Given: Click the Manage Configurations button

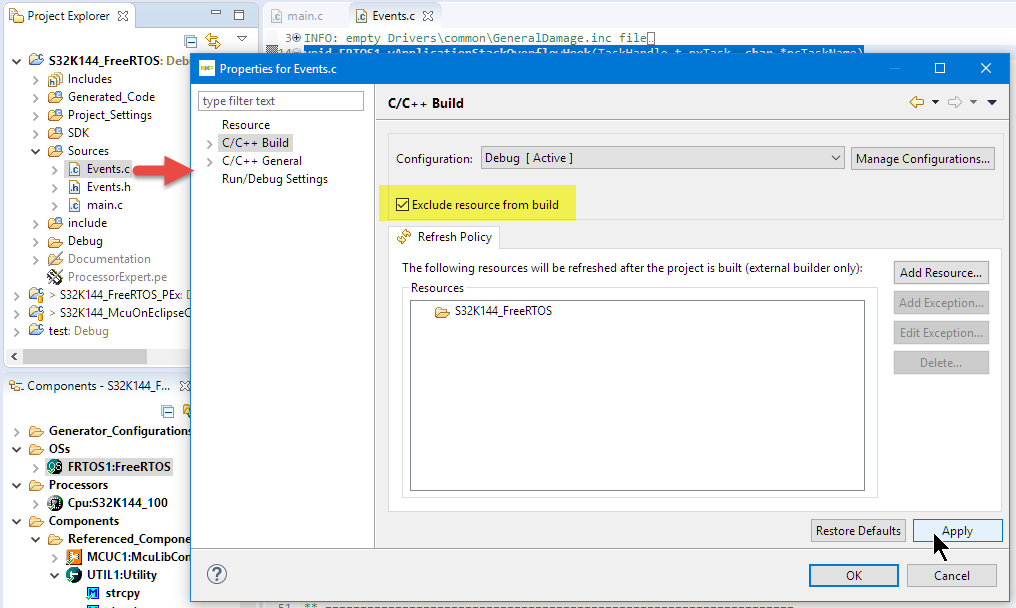Looking at the screenshot, I should [923, 158].
